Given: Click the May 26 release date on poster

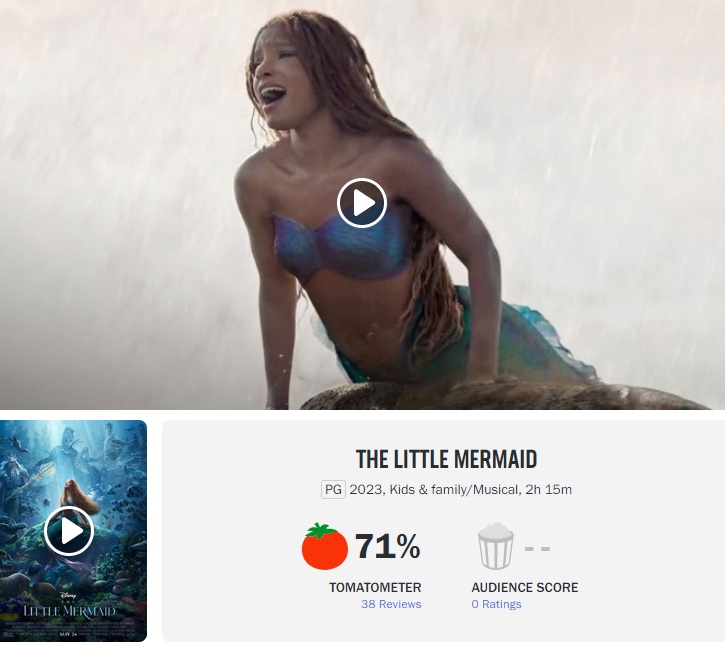Looking at the screenshot, I should [68, 634].
